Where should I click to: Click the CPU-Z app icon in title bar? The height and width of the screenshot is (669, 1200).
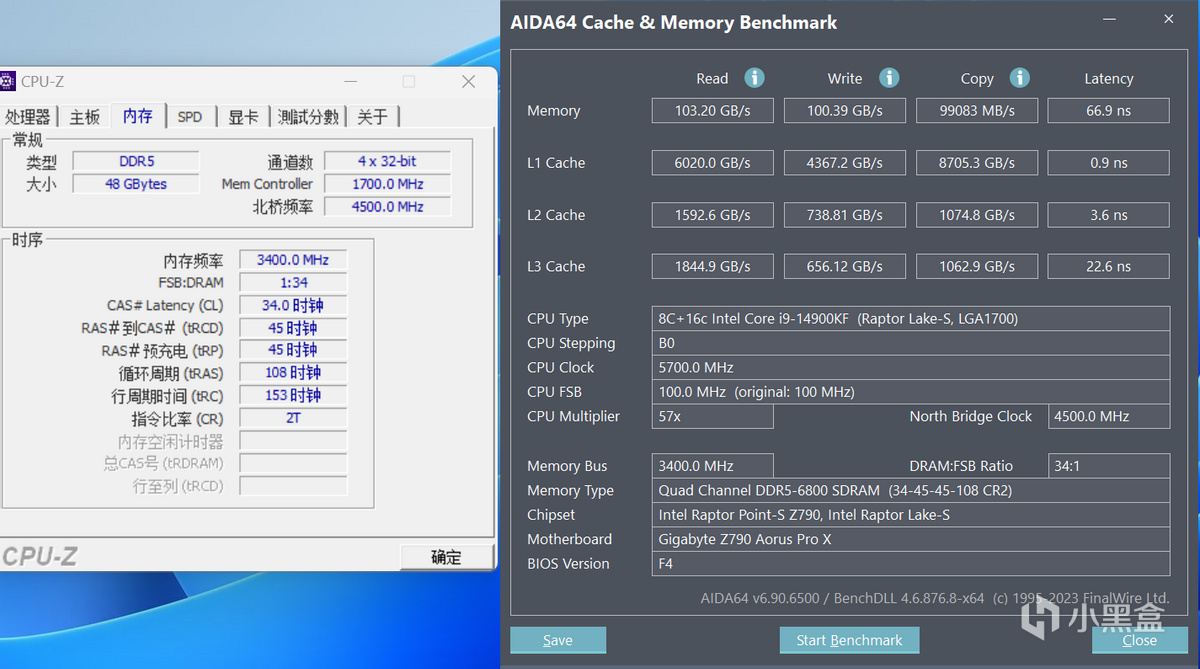point(7,81)
